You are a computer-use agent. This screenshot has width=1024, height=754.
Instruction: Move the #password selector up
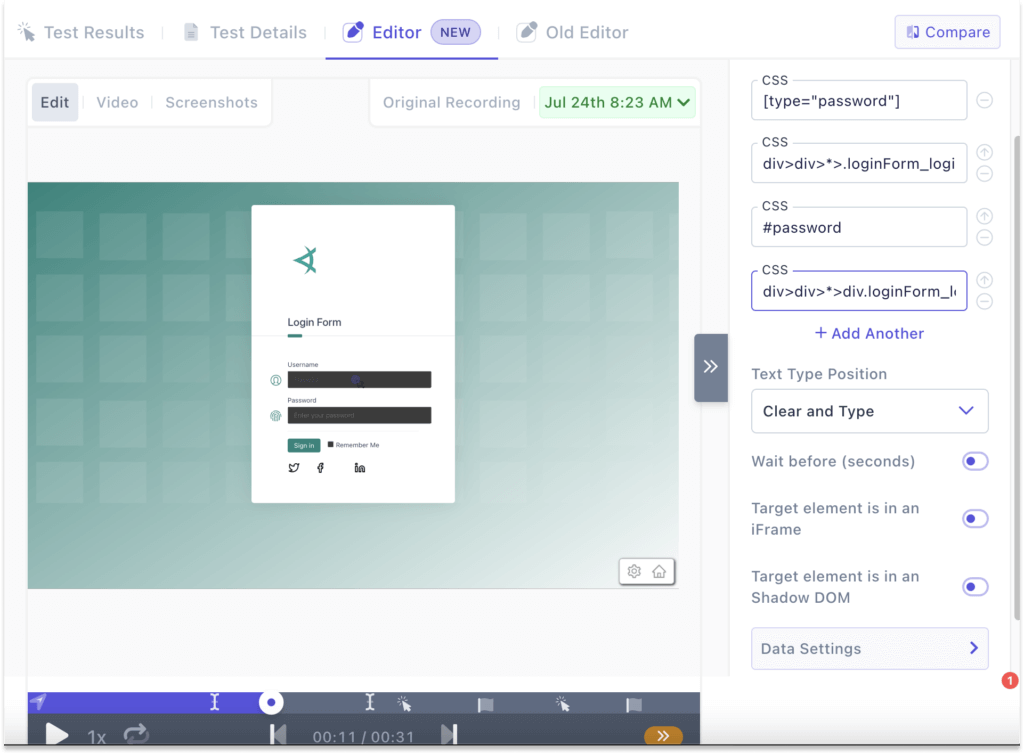984,217
